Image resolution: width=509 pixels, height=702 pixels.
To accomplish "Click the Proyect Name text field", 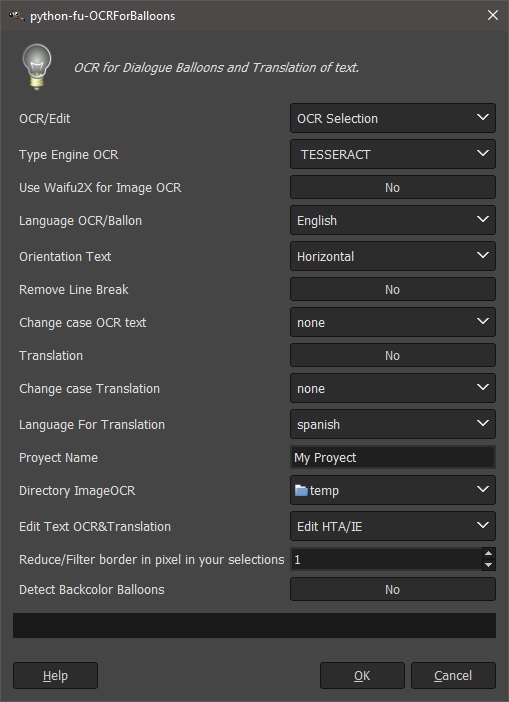I will (393, 457).
